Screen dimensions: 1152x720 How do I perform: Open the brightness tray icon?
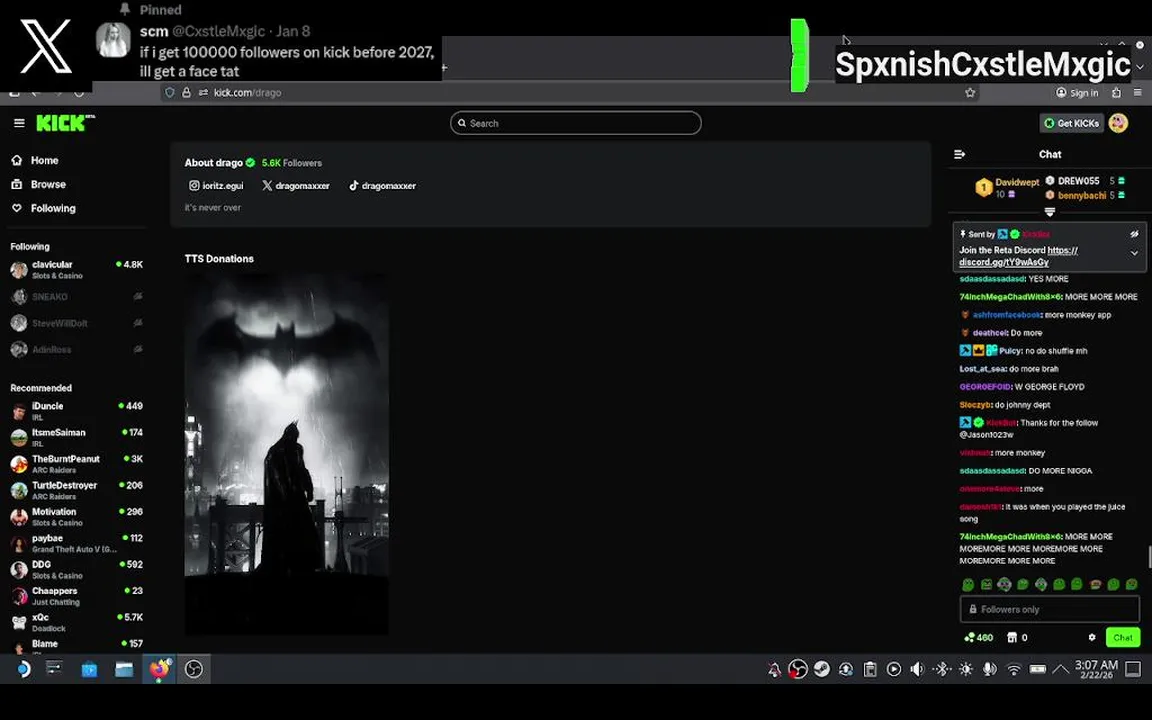[965, 669]
